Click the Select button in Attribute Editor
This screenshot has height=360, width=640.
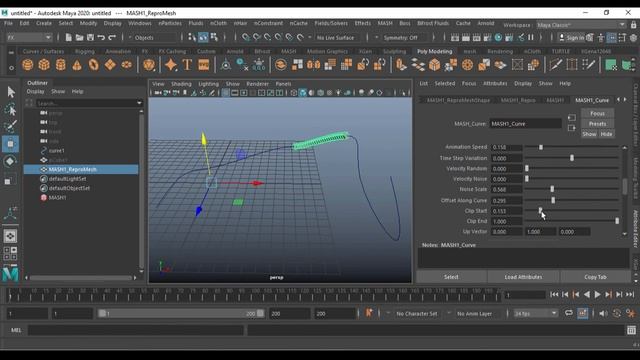click(x=451, y=277)
